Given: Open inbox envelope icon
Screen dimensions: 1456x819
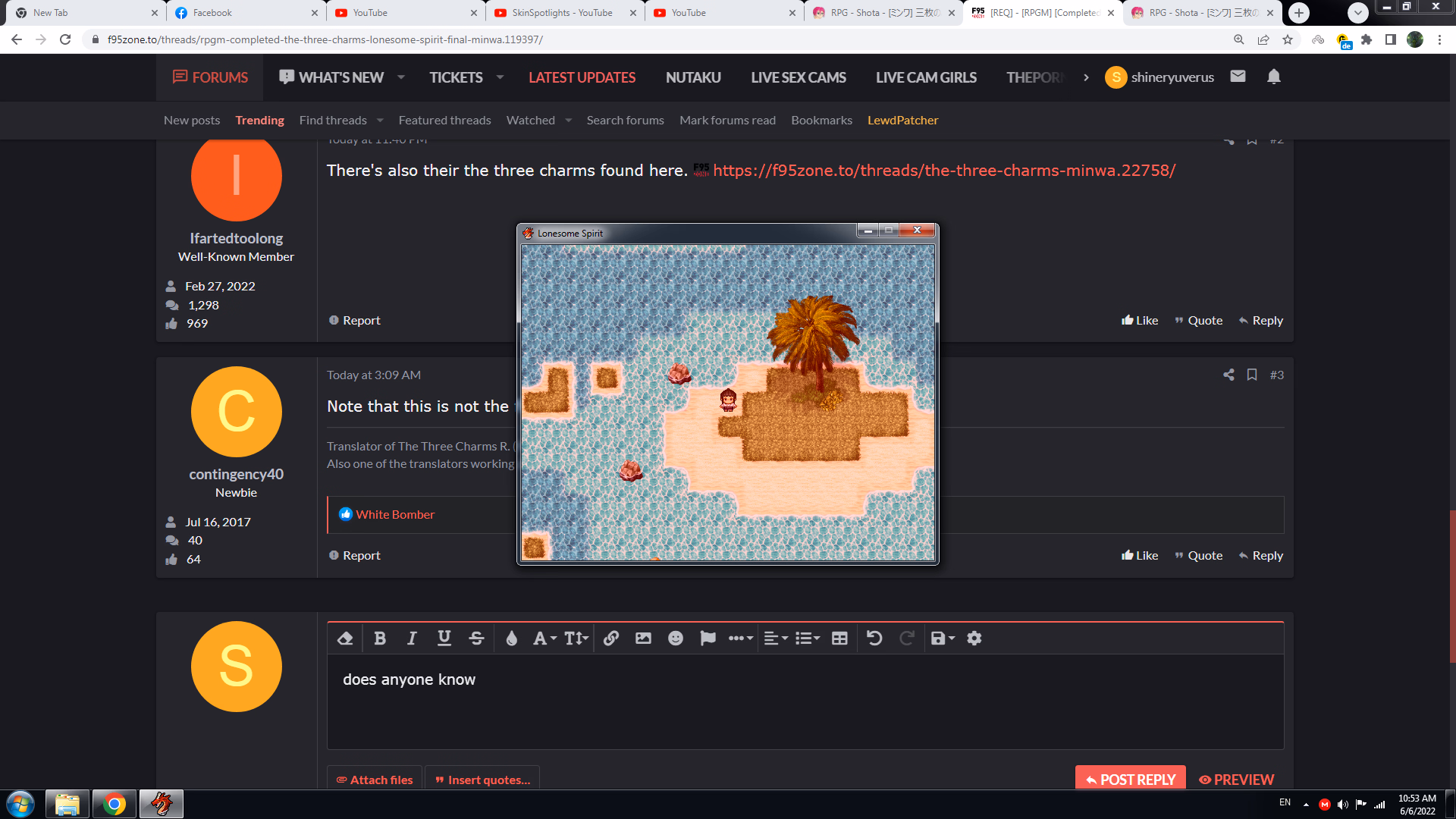Looking at the screenshot, I should pyautogui.click(x=1238, y=76).
